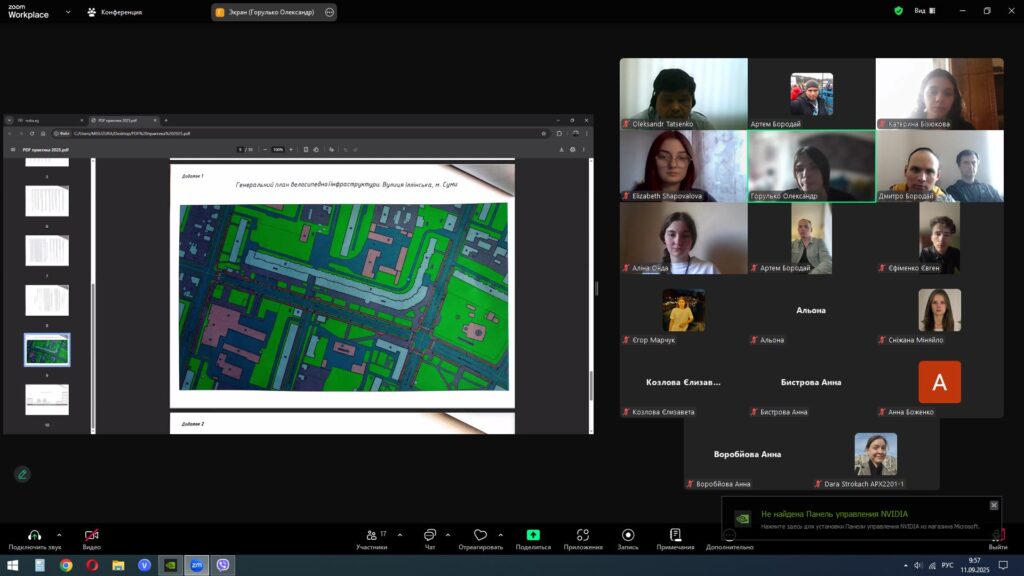Click Бистрова Анна name tile
1024x576 pixels.
point(812,382)
